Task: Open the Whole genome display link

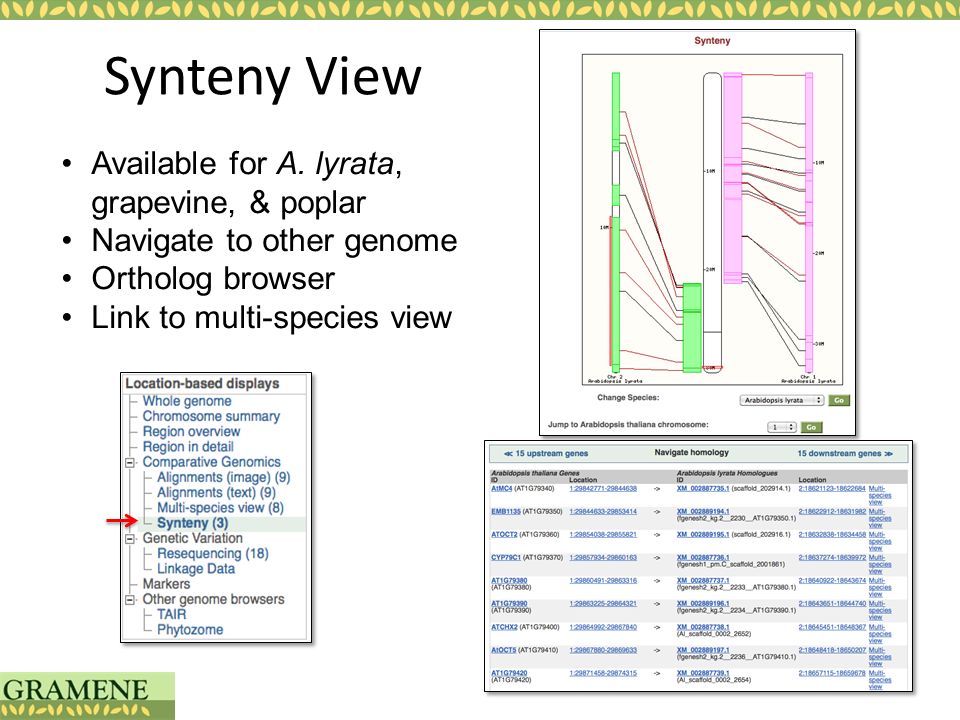Action: pos(187,401)
